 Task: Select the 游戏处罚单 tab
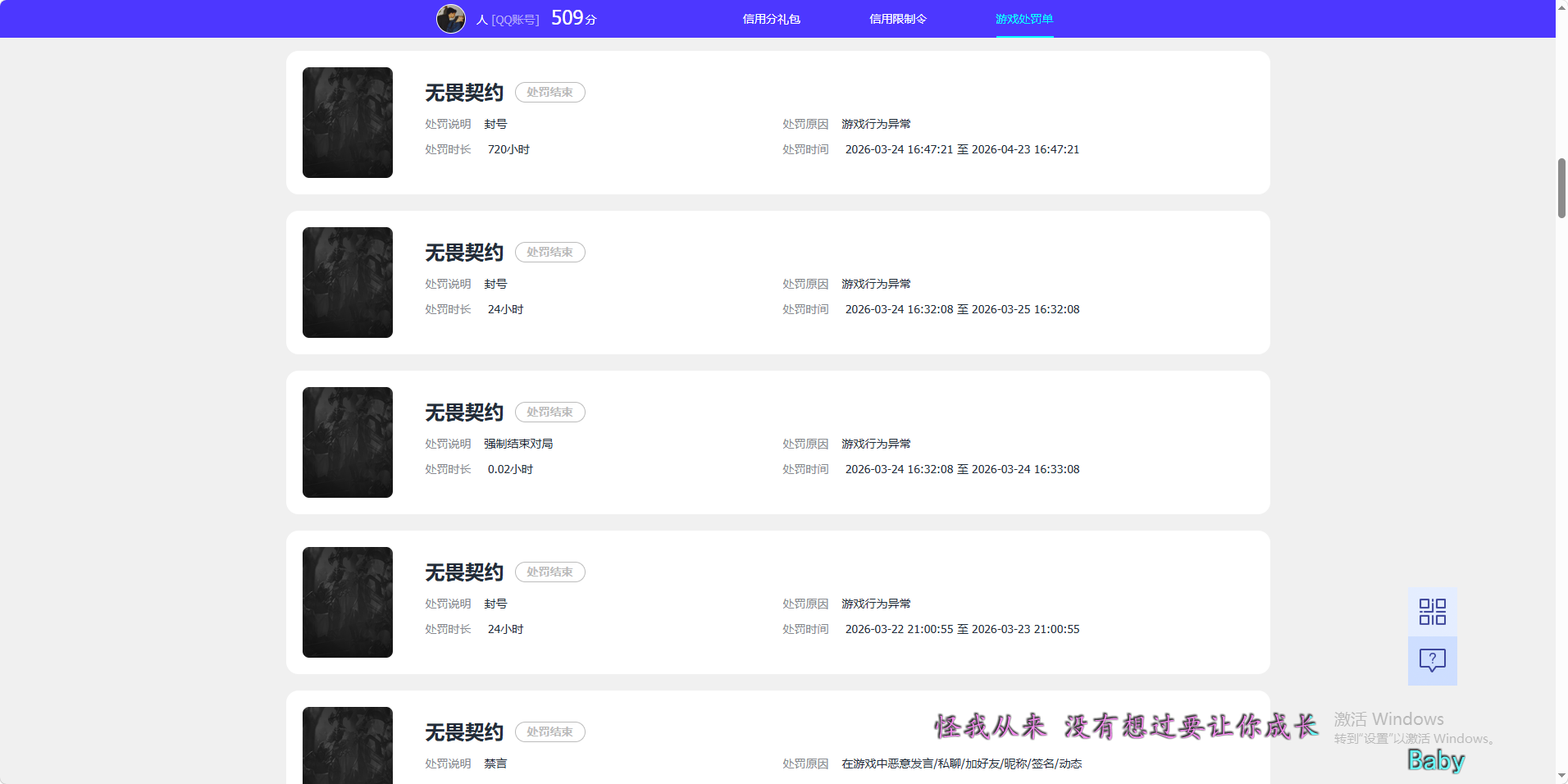click(1024, 19)
